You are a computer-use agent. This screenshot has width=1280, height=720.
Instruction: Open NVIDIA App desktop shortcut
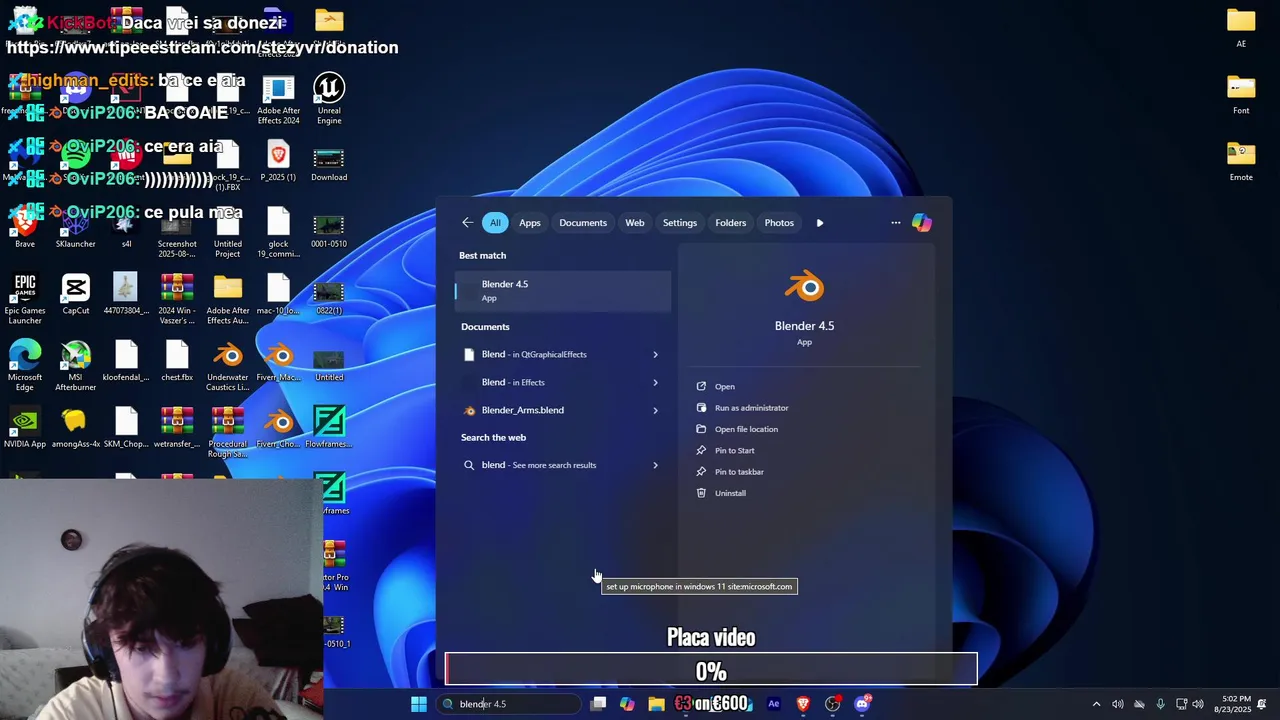click(25, 427)
